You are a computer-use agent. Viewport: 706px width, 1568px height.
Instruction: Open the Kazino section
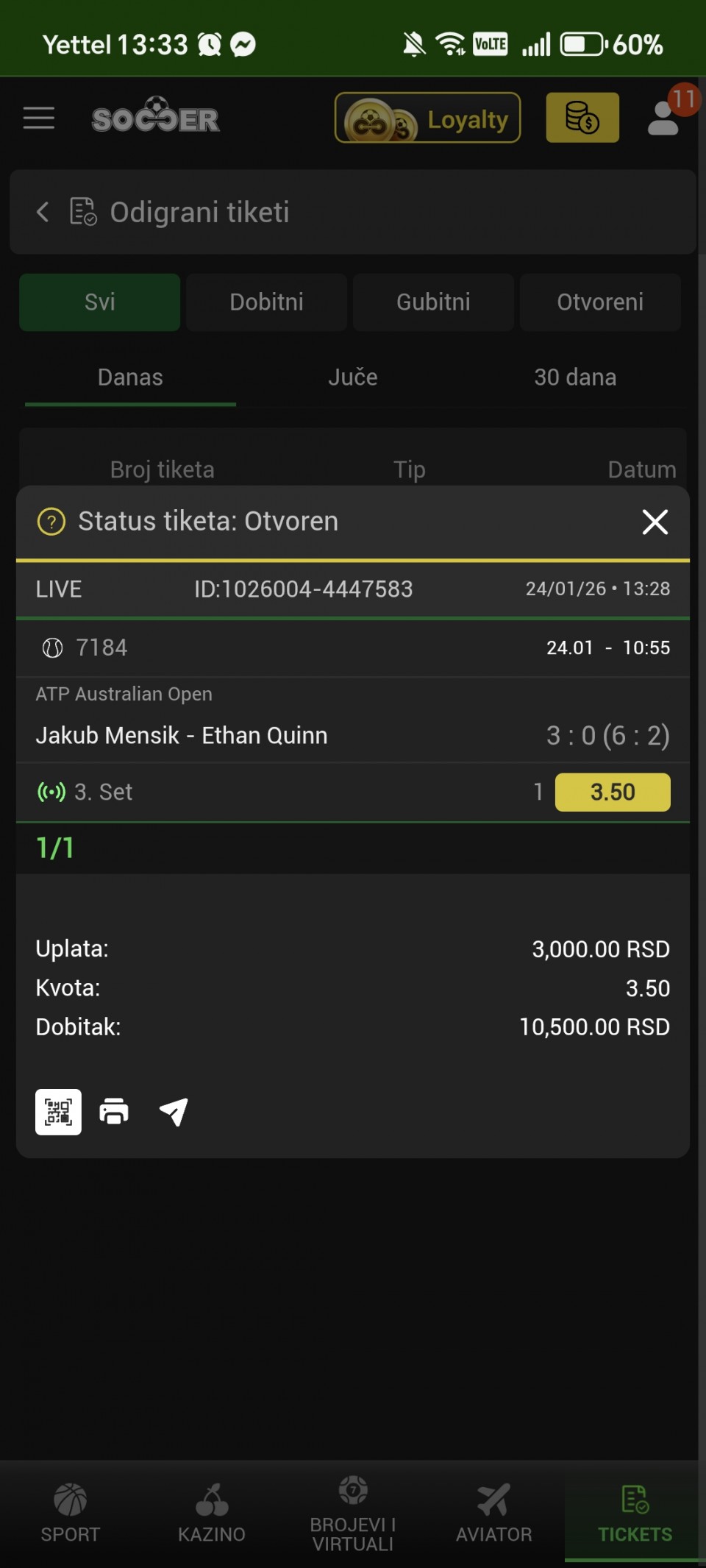tap(212, 1512)
